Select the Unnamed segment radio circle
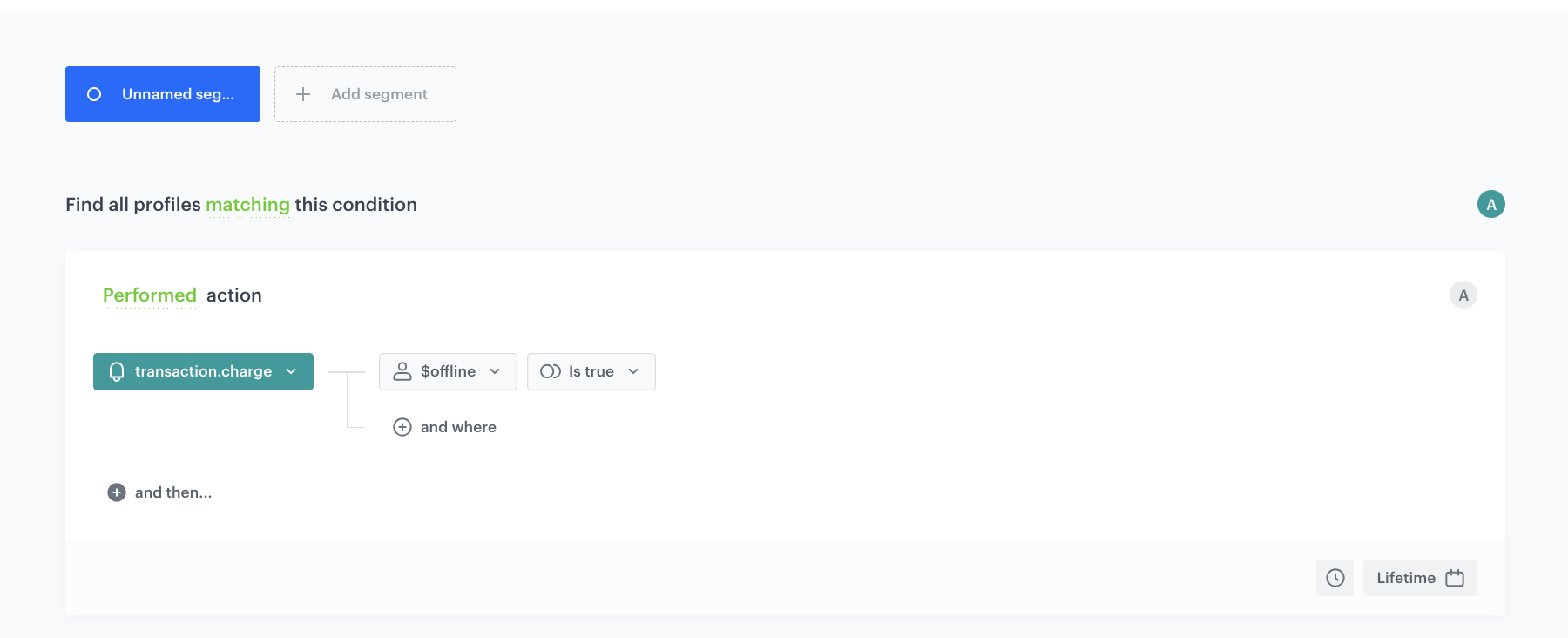The image size is (1568, 638). (94, 94)
